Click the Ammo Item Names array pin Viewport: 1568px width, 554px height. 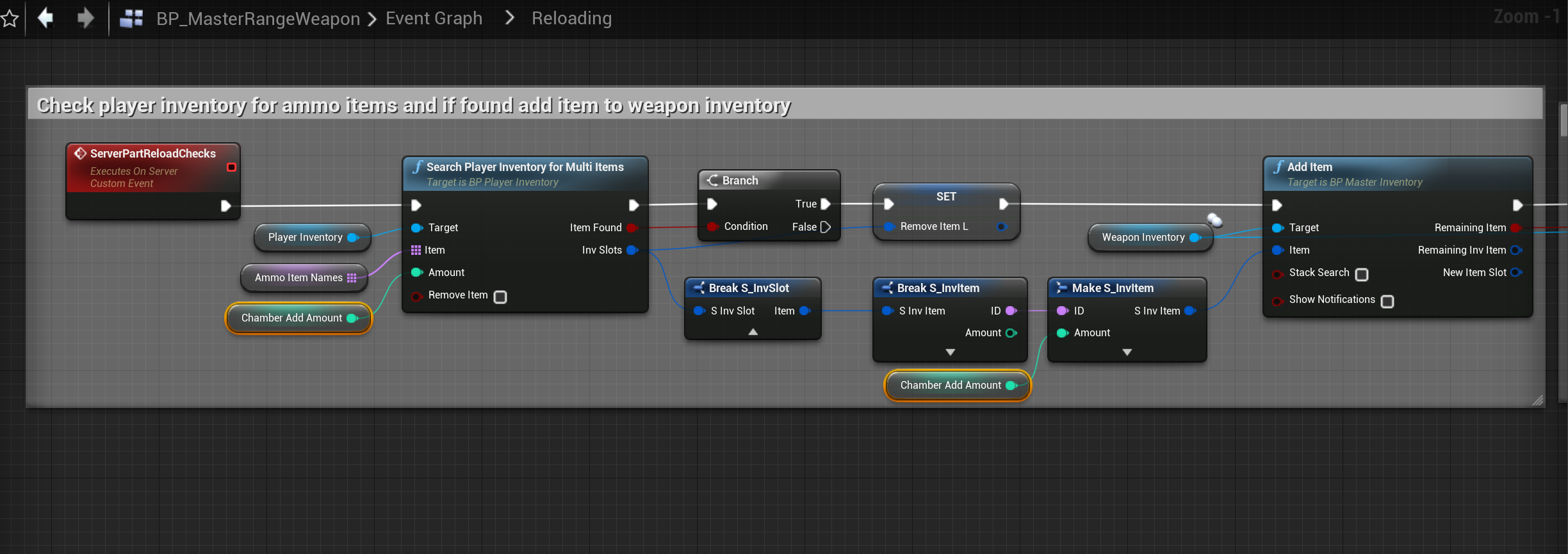[352, 277]
